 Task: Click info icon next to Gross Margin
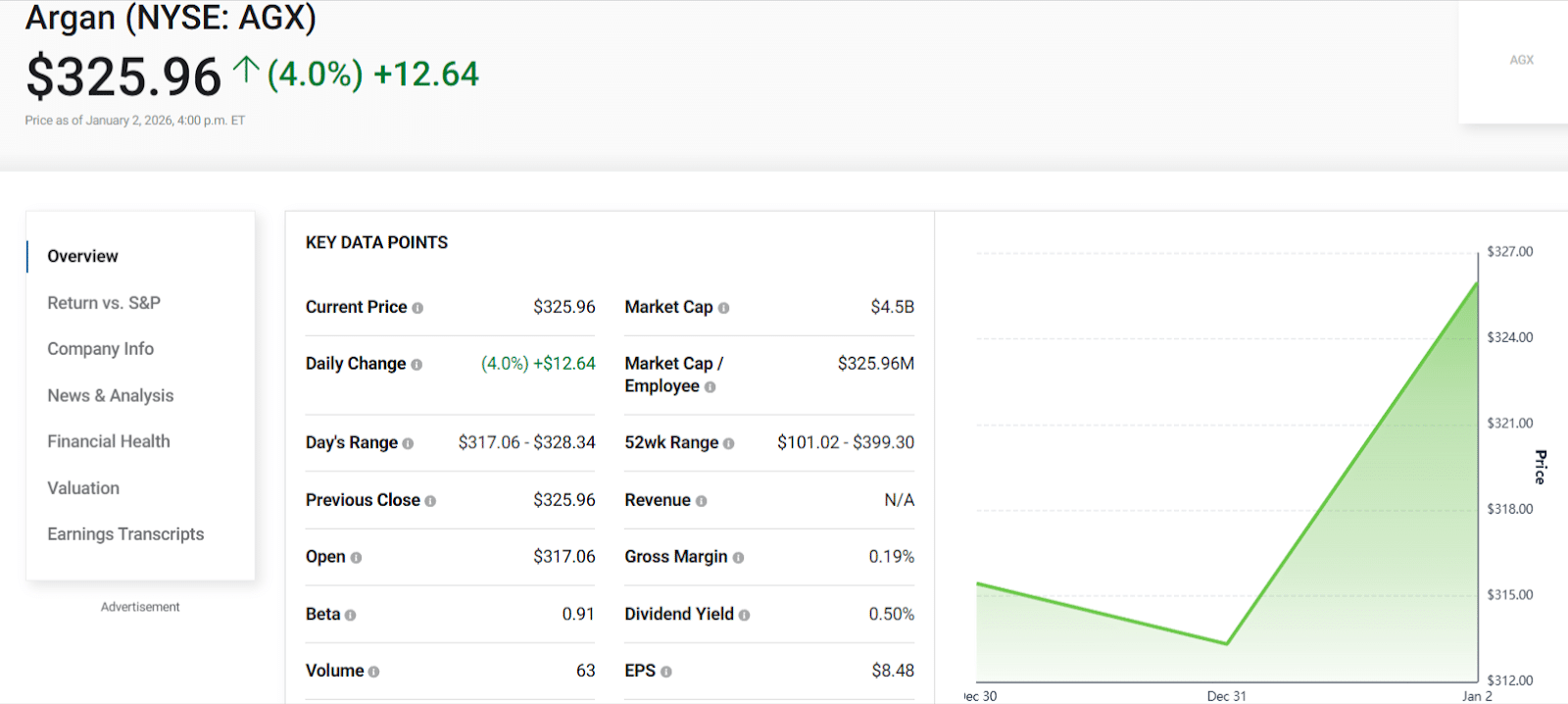click(738, 558)
